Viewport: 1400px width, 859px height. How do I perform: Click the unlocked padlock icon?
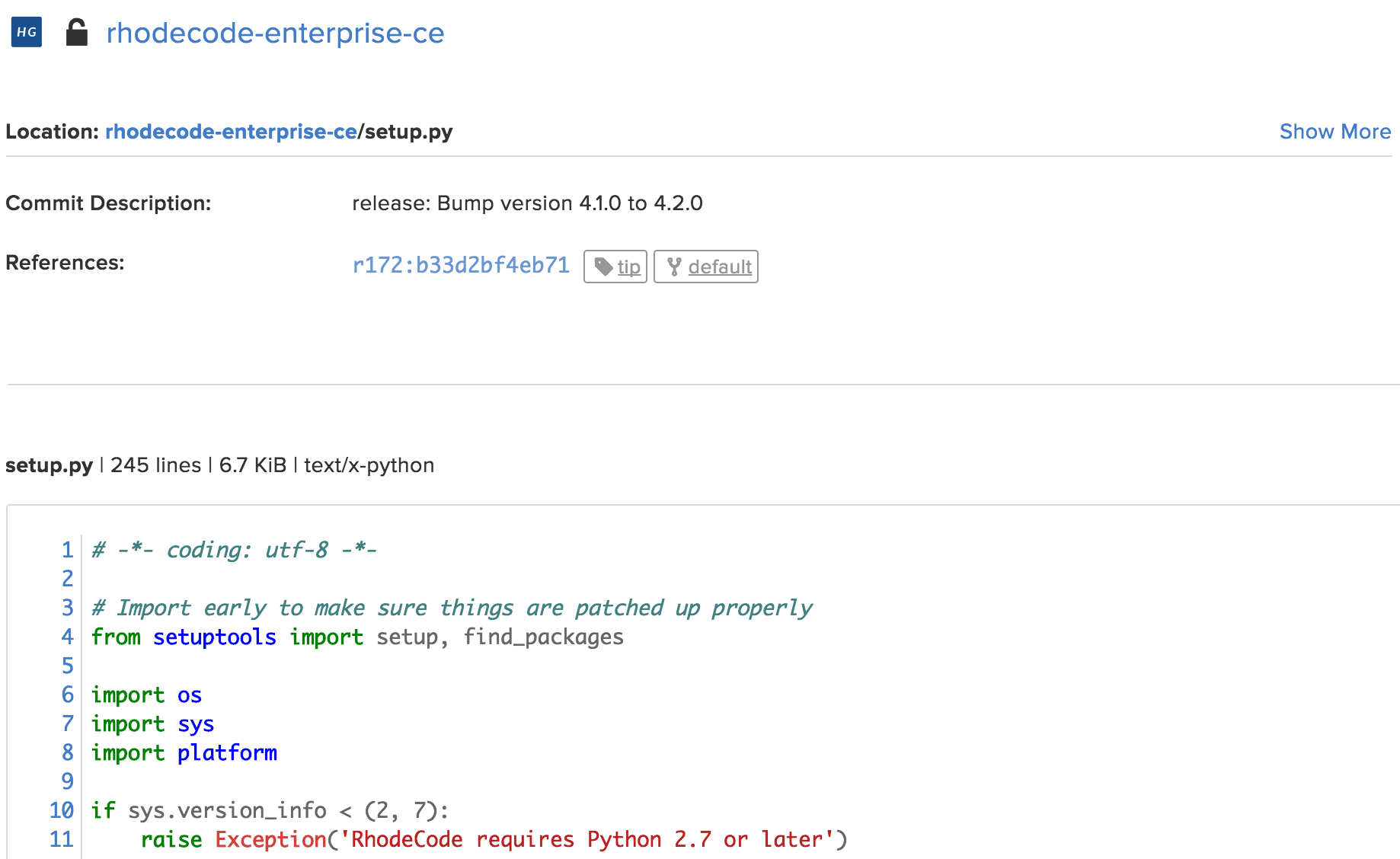(76, 33)
